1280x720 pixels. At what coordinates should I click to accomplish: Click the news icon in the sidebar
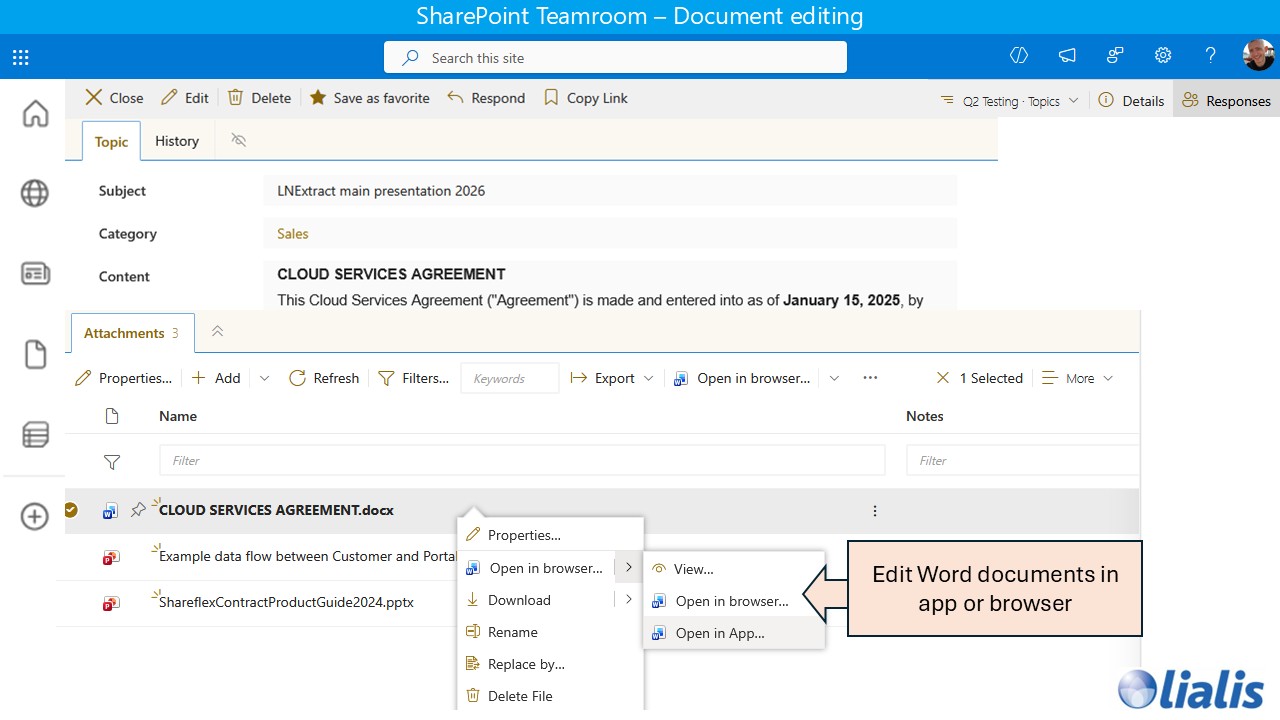34,272
